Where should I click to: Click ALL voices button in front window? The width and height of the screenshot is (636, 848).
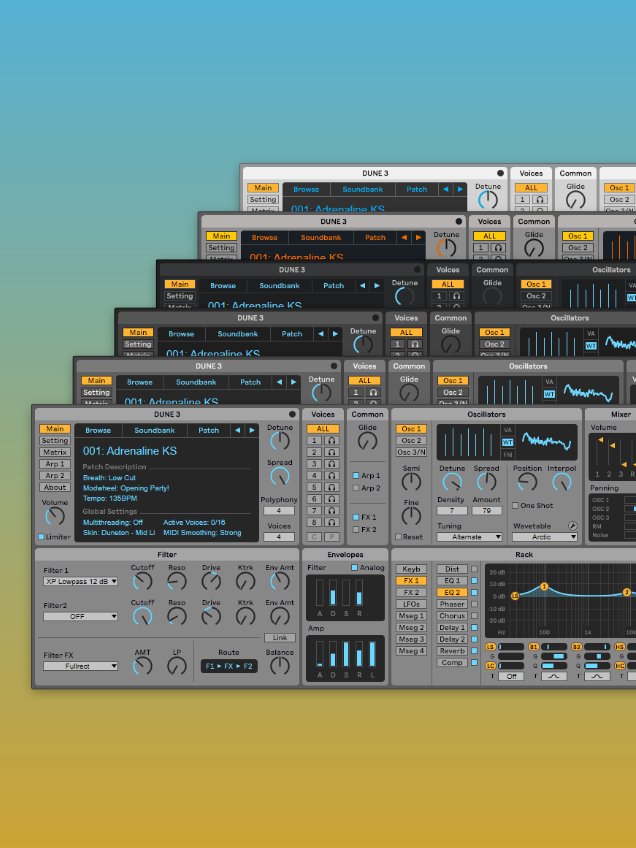point(322,429)
